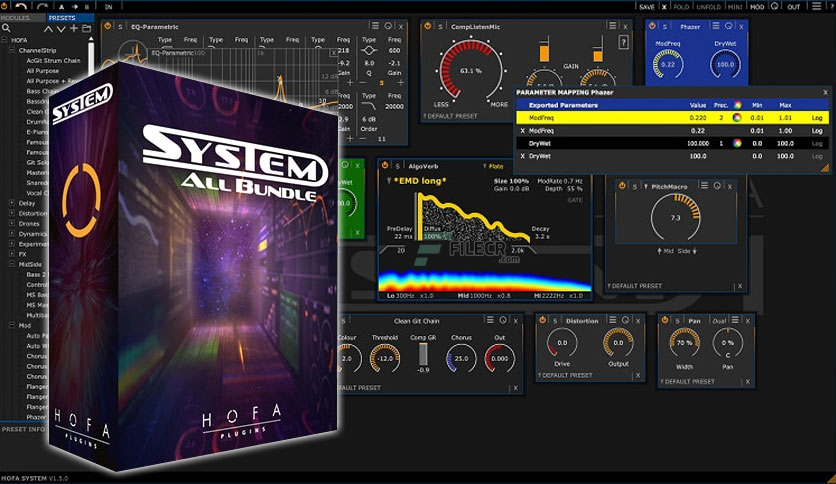This screenshot has width=836, height=484.
Task: Open EMD long preset dropdown in AlgoVerb
Action: click(416, 181)
